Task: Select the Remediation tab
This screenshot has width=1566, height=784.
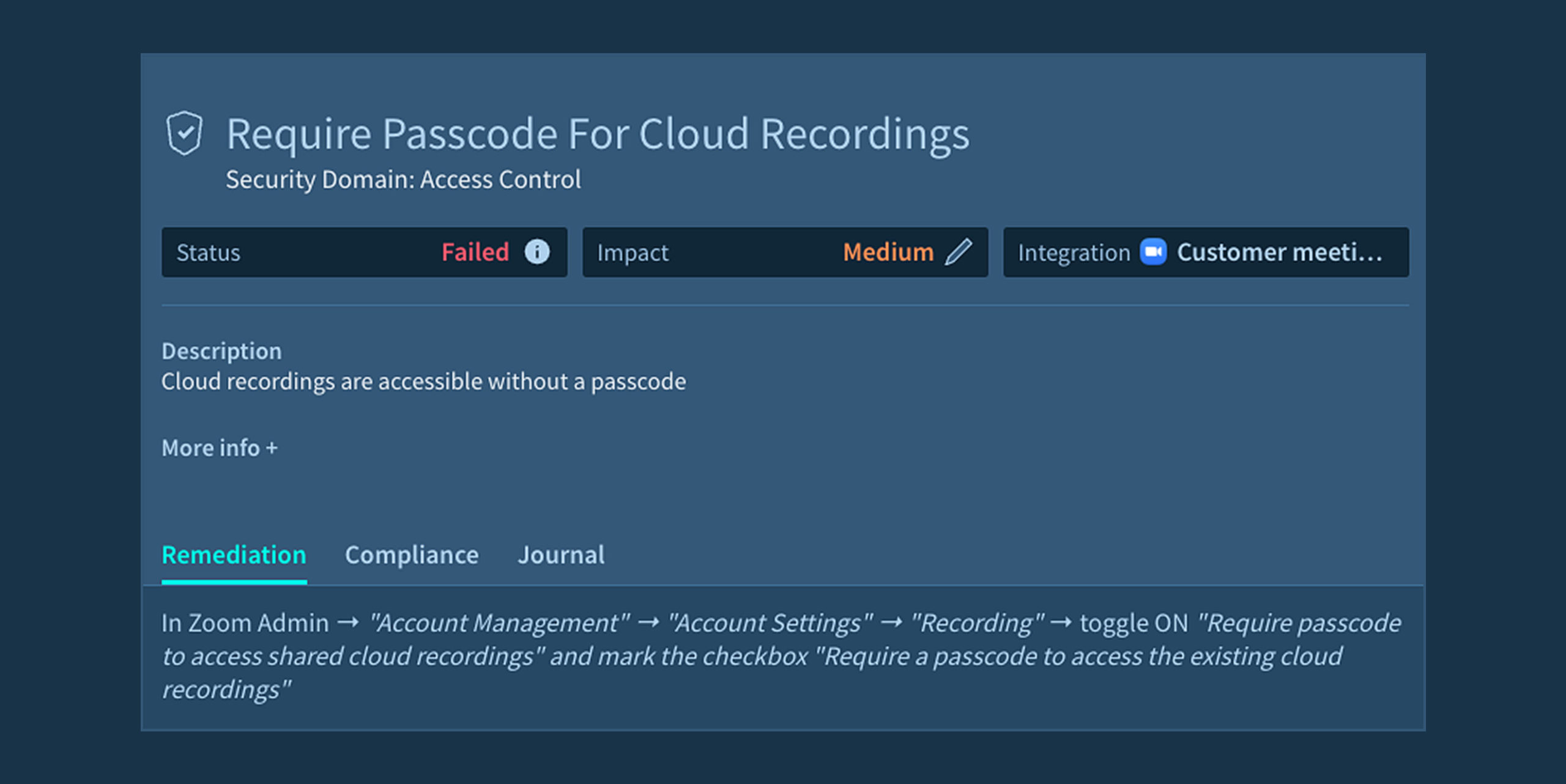Action: pos(234,555)
